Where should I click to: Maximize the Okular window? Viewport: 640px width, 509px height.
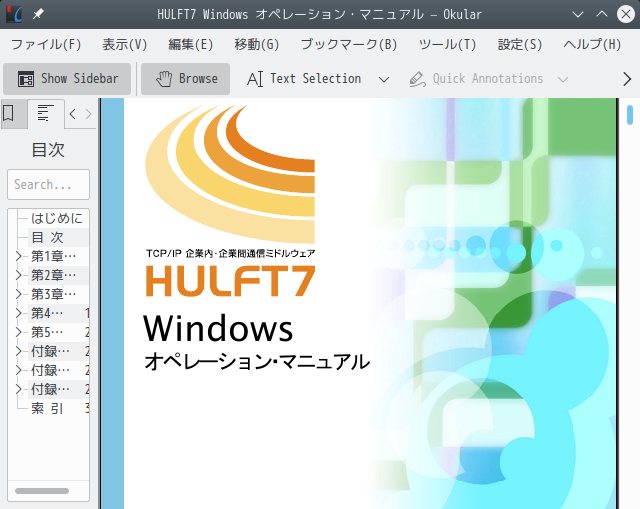[602, 15]
